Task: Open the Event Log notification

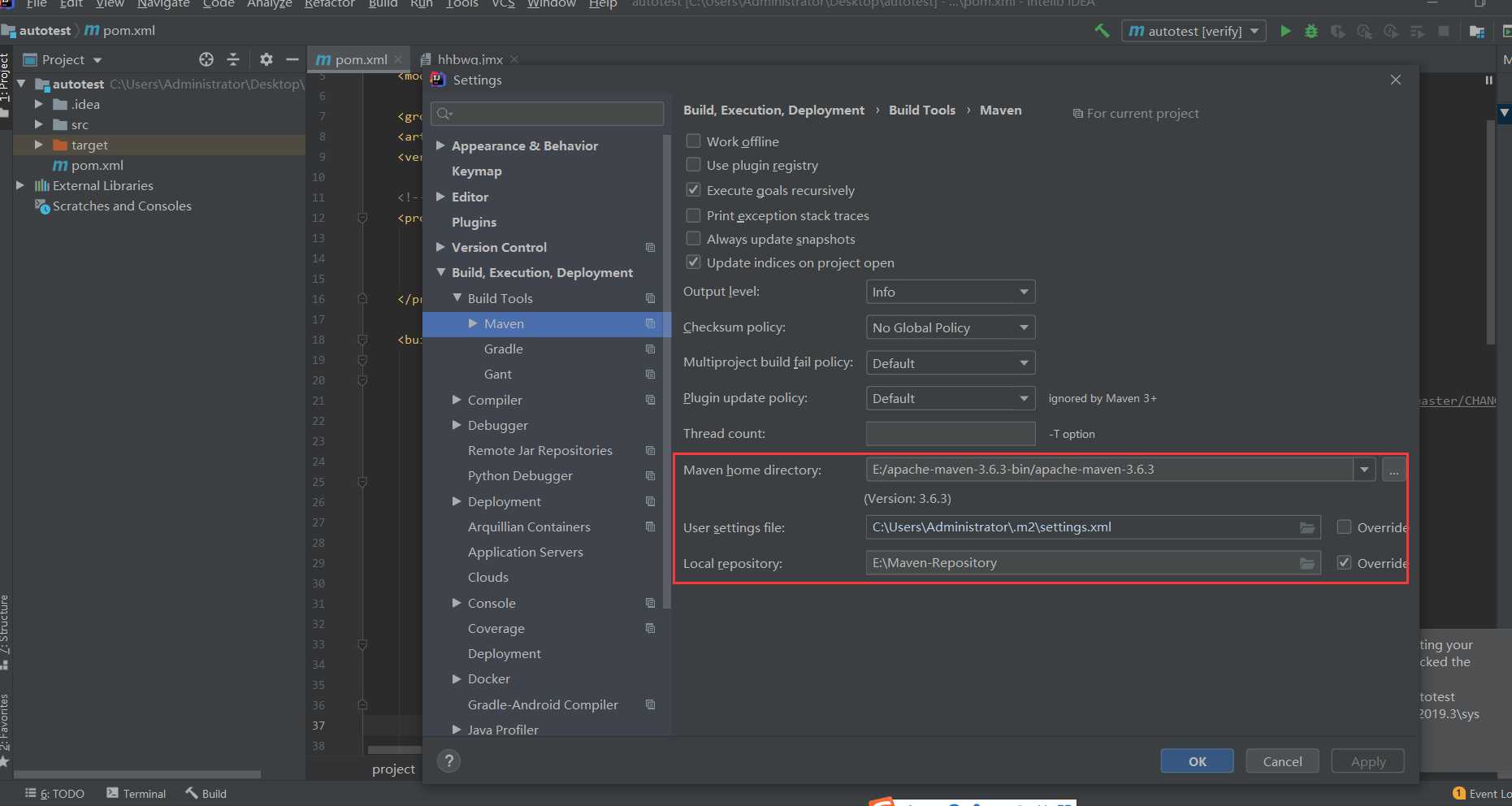Action: (1482, 794)
